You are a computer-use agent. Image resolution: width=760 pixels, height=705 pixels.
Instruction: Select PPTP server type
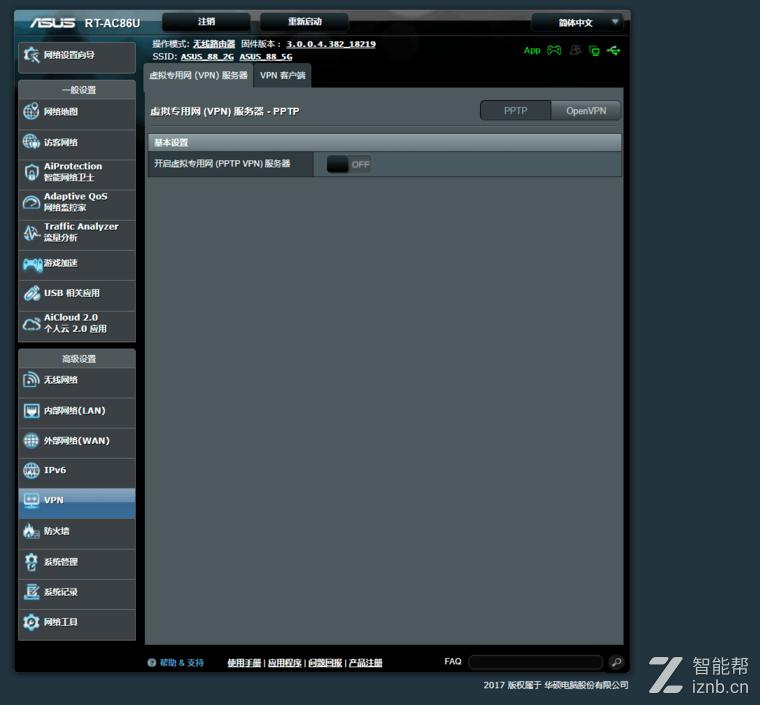[x=515, y=111]
